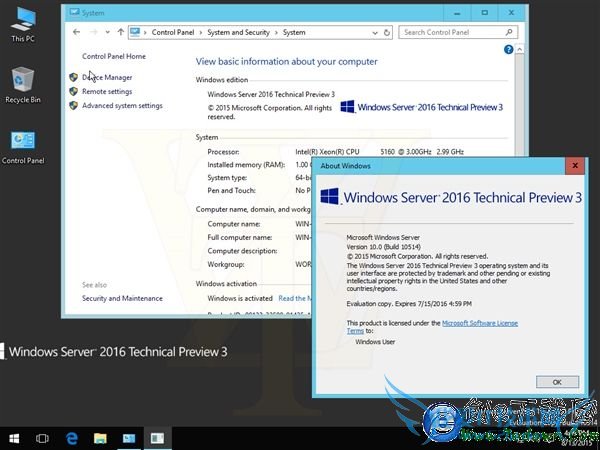Click 'Microsoft Windows Server' text in About dialog

383,238
